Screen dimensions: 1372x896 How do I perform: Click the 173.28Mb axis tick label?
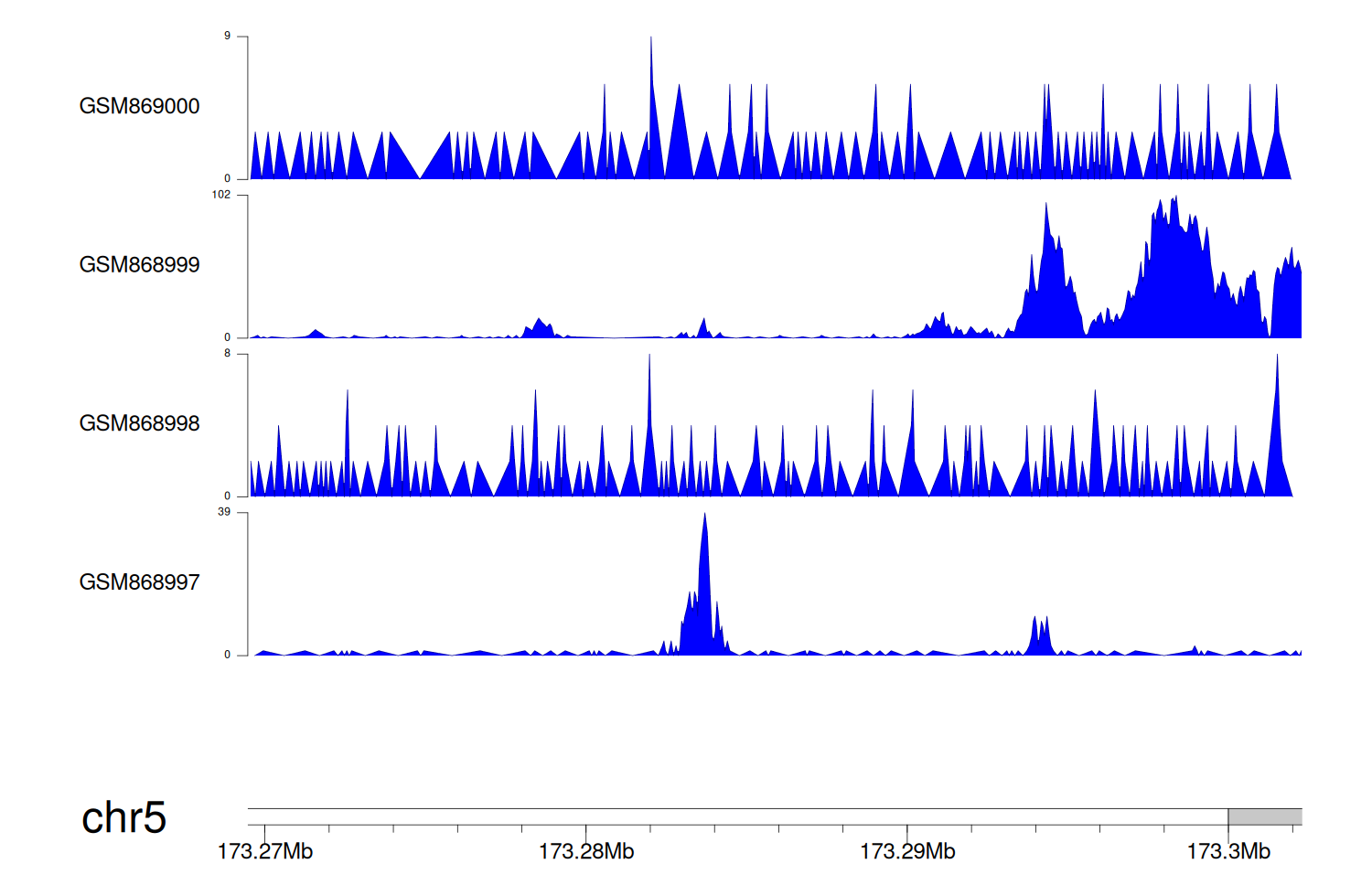586,852
